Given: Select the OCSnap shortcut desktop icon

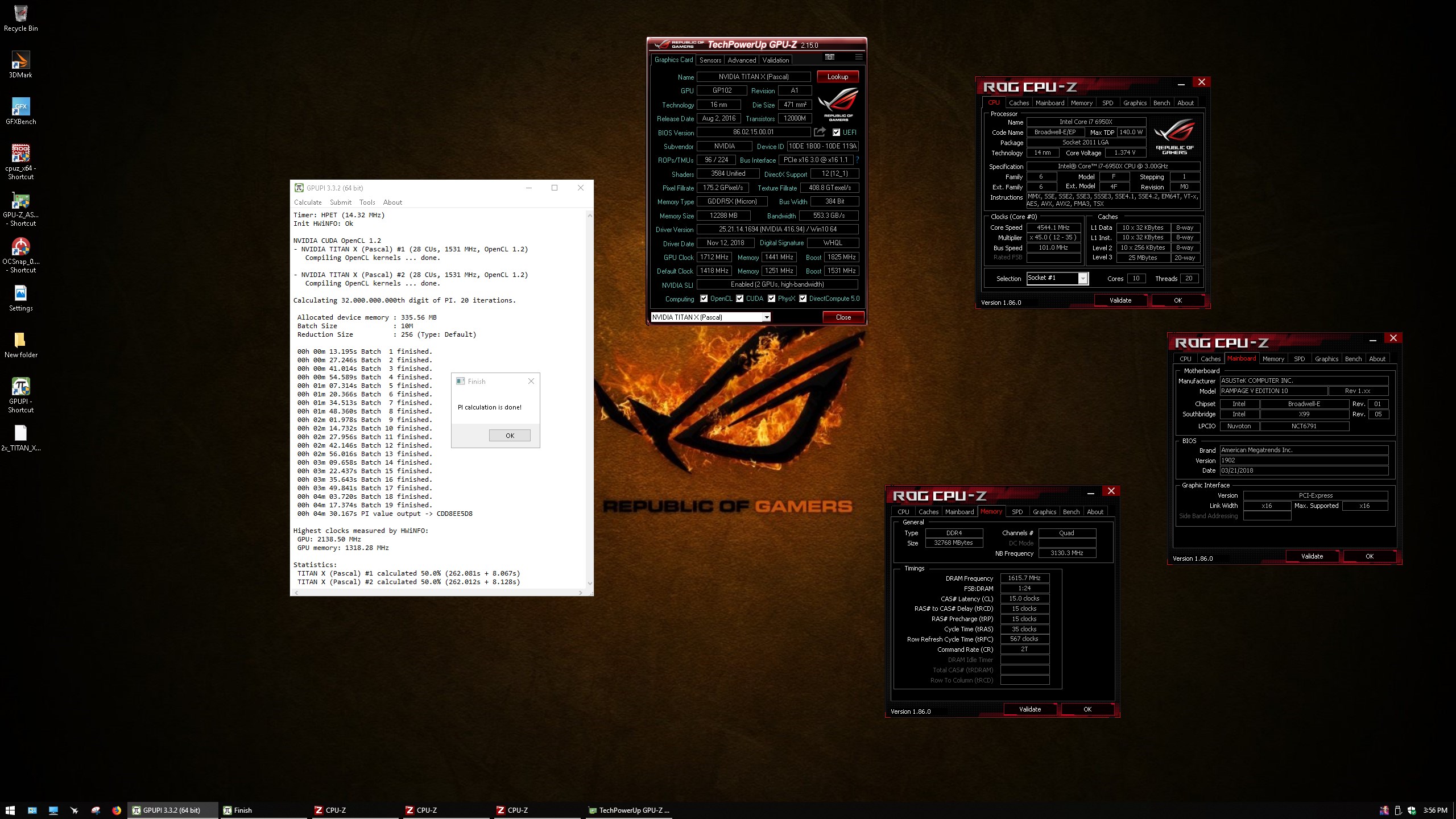Looking at the screenshot, I should [20, 255].
